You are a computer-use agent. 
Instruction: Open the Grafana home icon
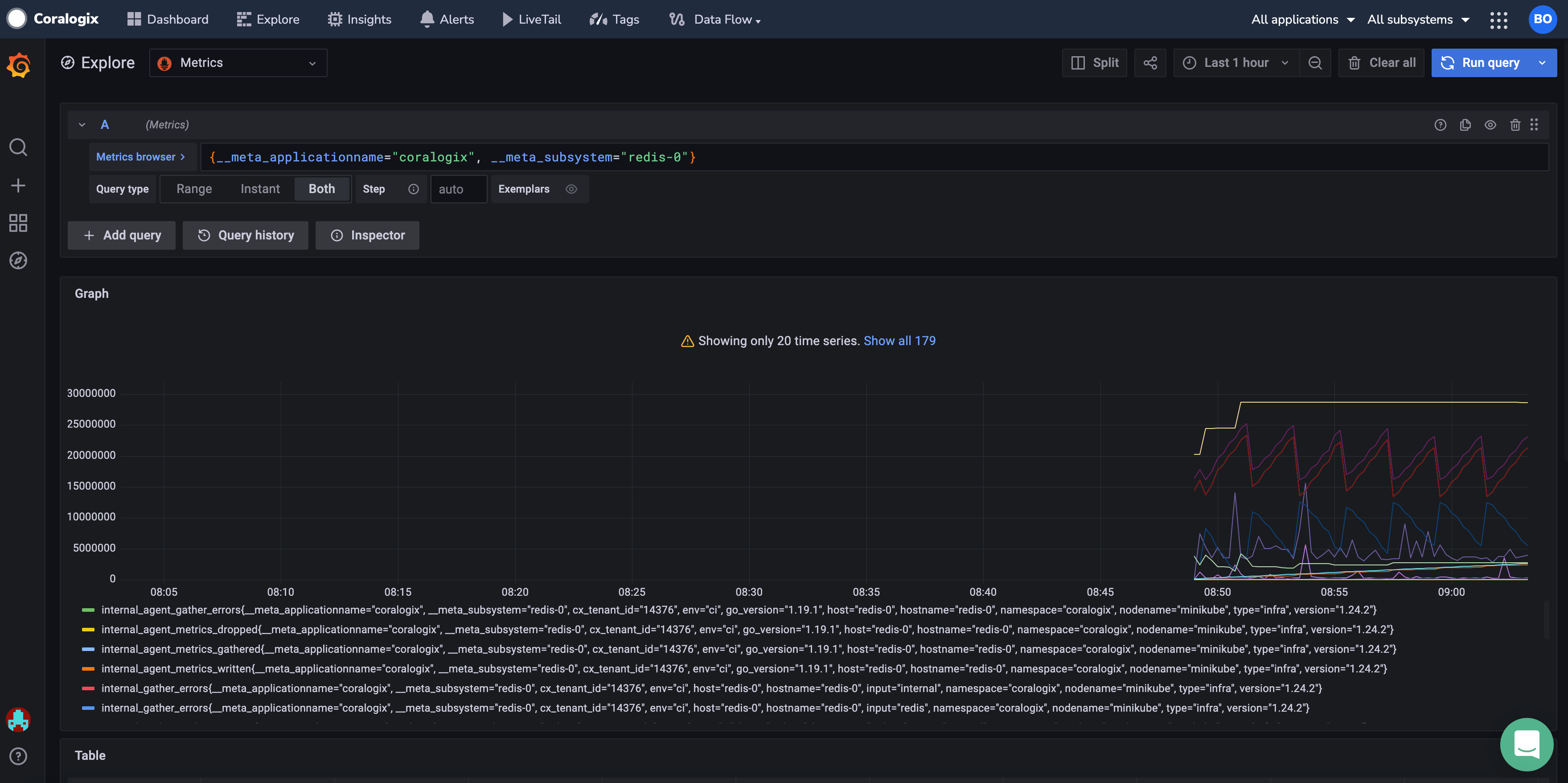(18, 65)
